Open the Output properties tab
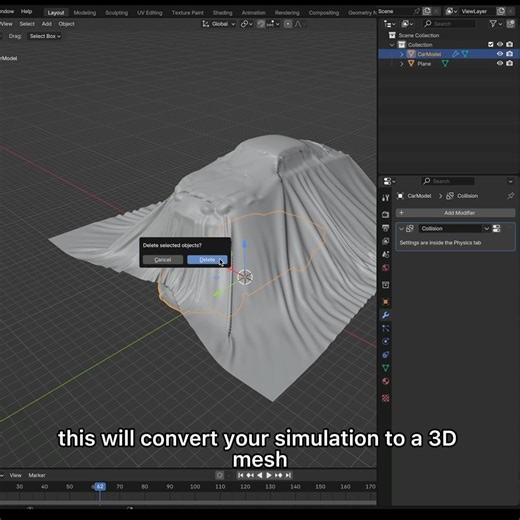520x520 pixels. coord(386,228)
